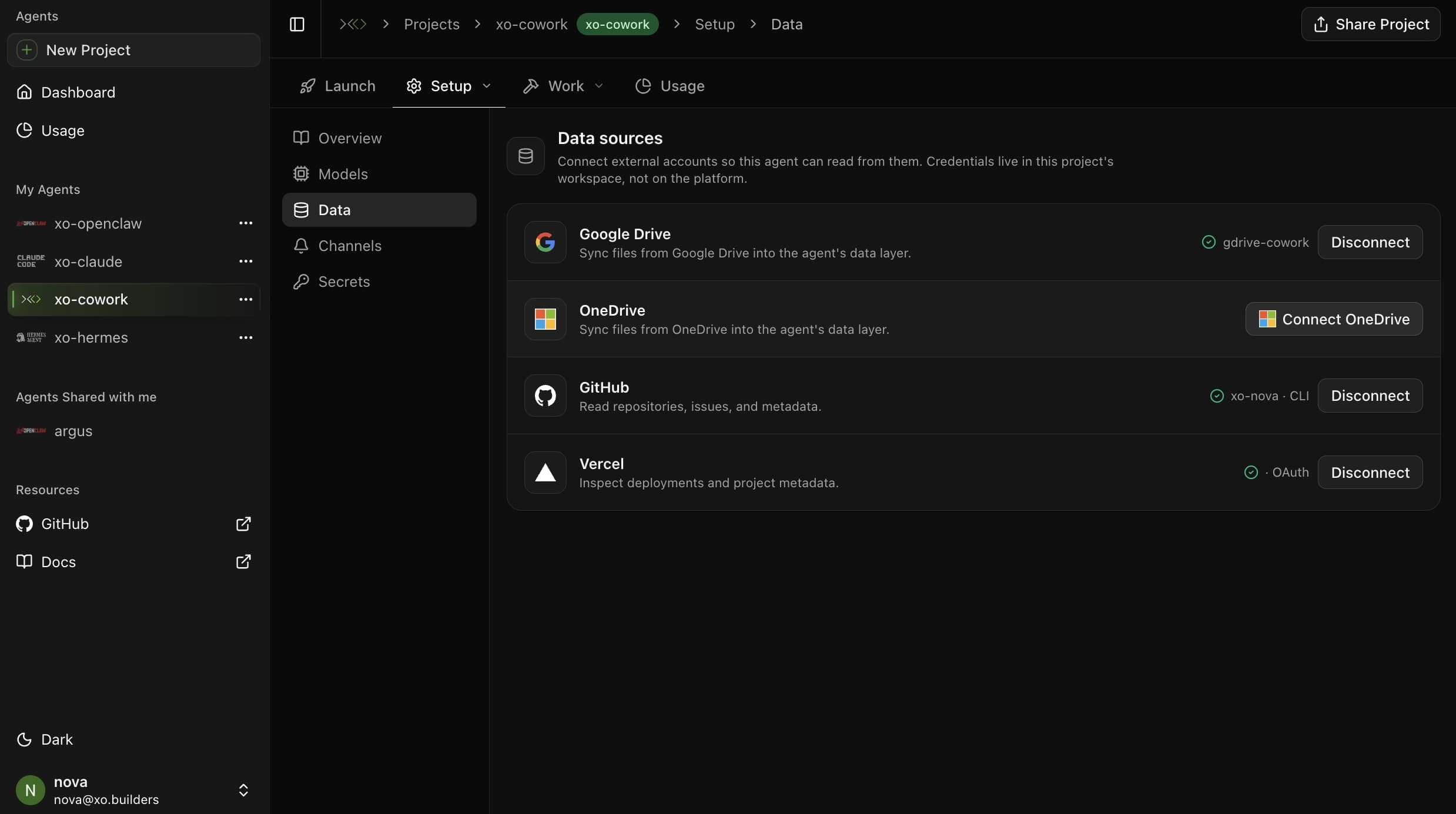1456x814 pixels.
Task: Open the Channels setup section
Action: (379, 246)
